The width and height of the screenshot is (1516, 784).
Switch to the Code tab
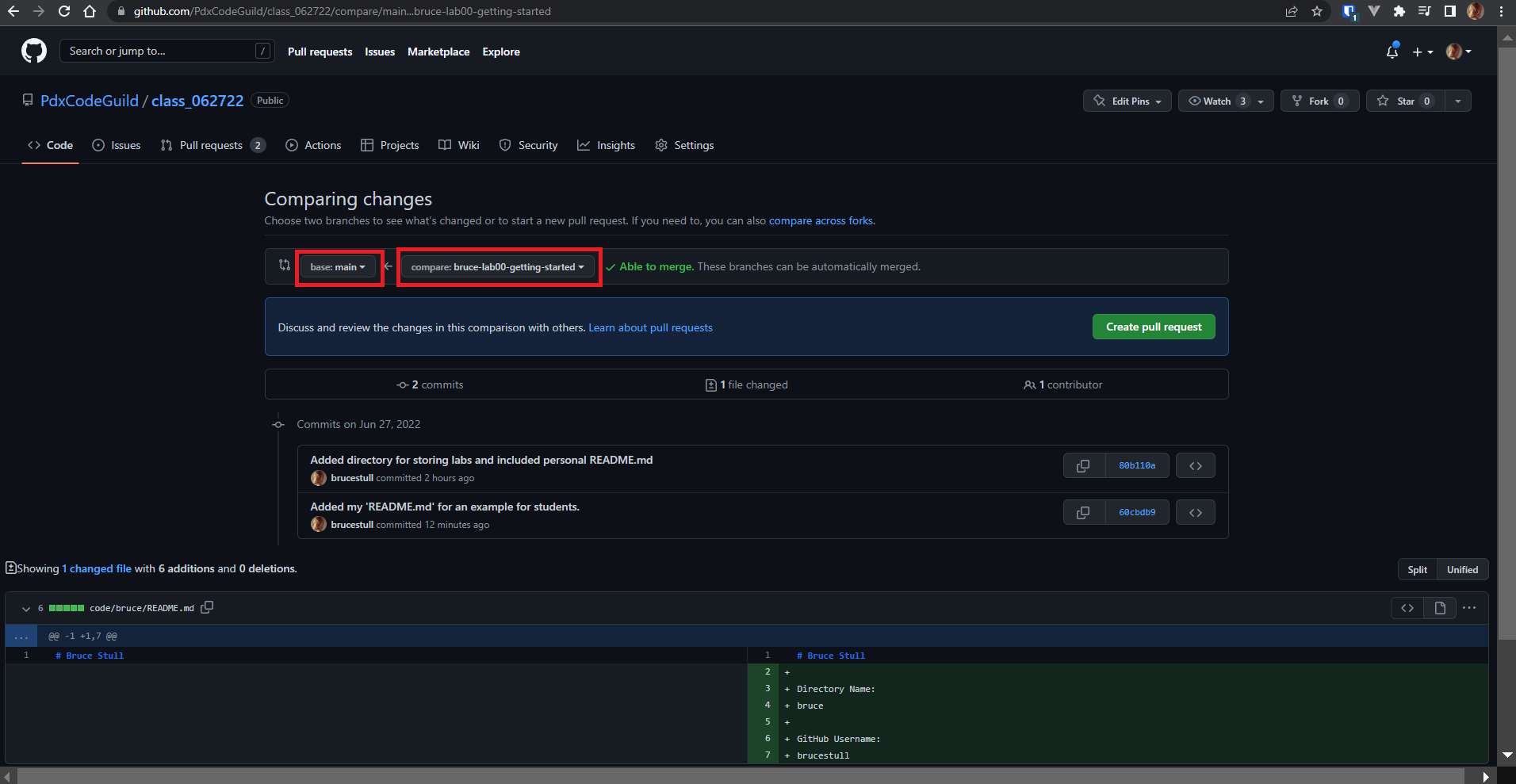[50, 145]
